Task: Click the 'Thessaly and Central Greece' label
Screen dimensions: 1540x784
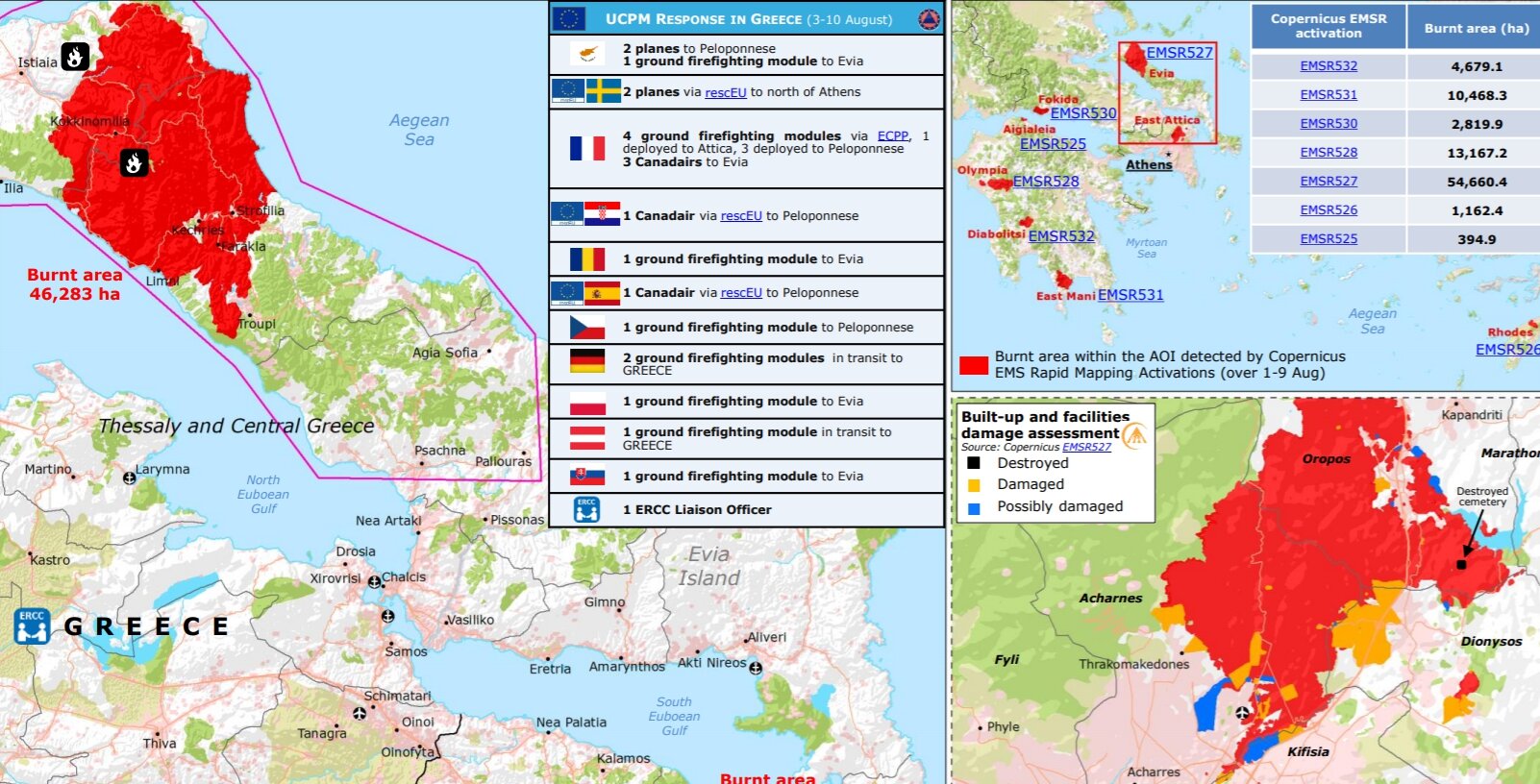Action: pos(236,426)
